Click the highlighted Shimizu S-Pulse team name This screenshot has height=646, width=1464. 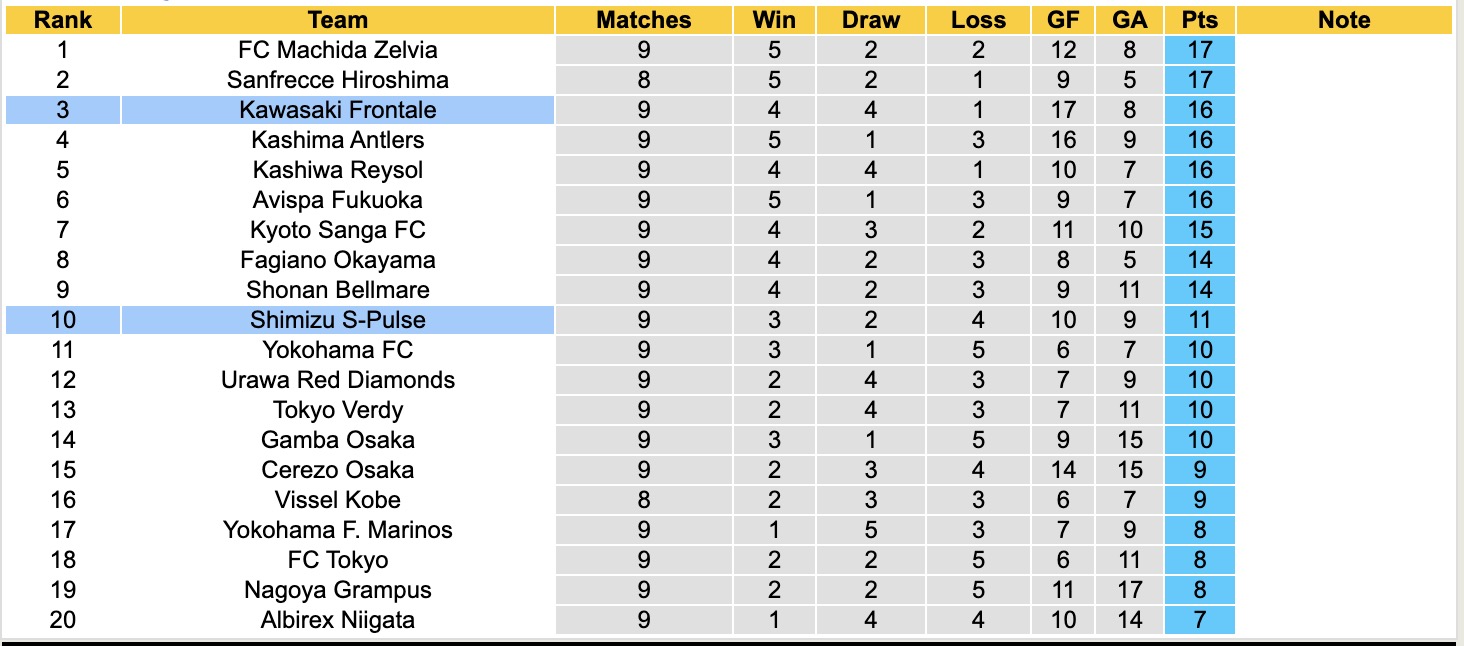click(x=338, y=320)
